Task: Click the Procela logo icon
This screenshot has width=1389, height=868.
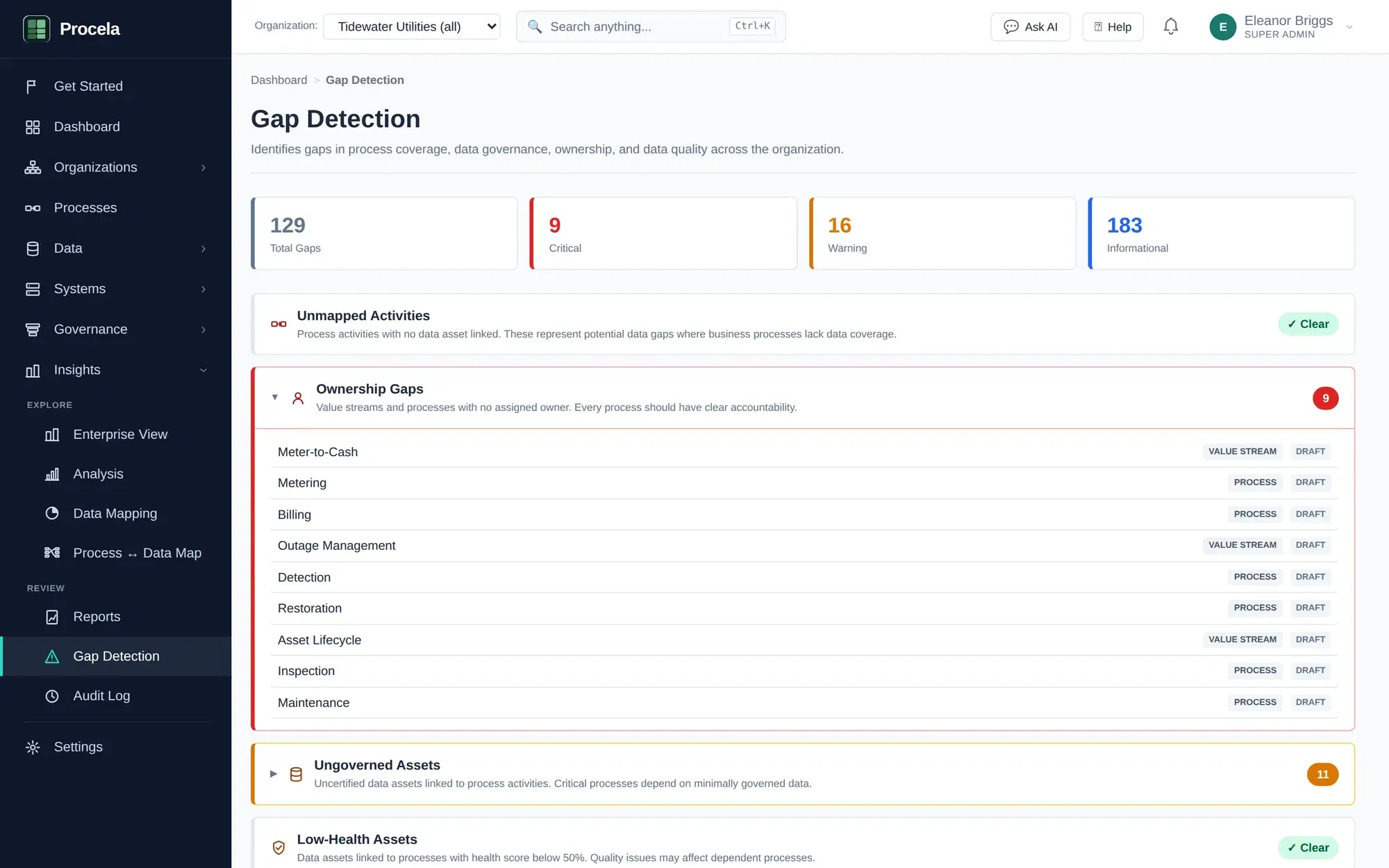Action: point(36,28)
